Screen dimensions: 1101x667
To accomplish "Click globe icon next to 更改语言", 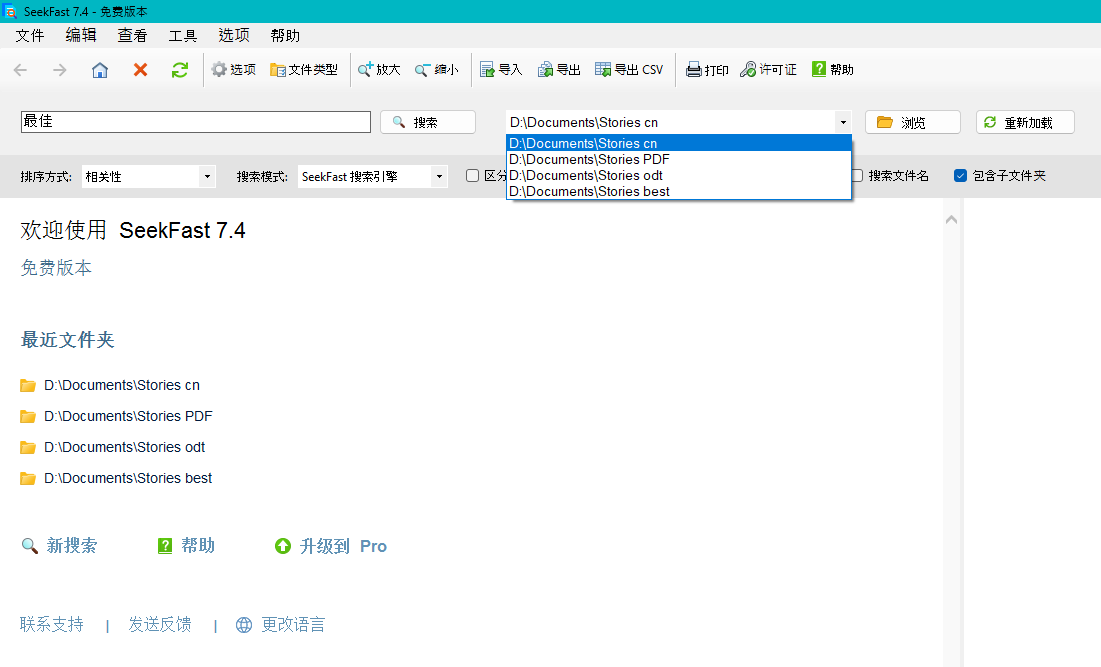I will [x=244, y=625].
